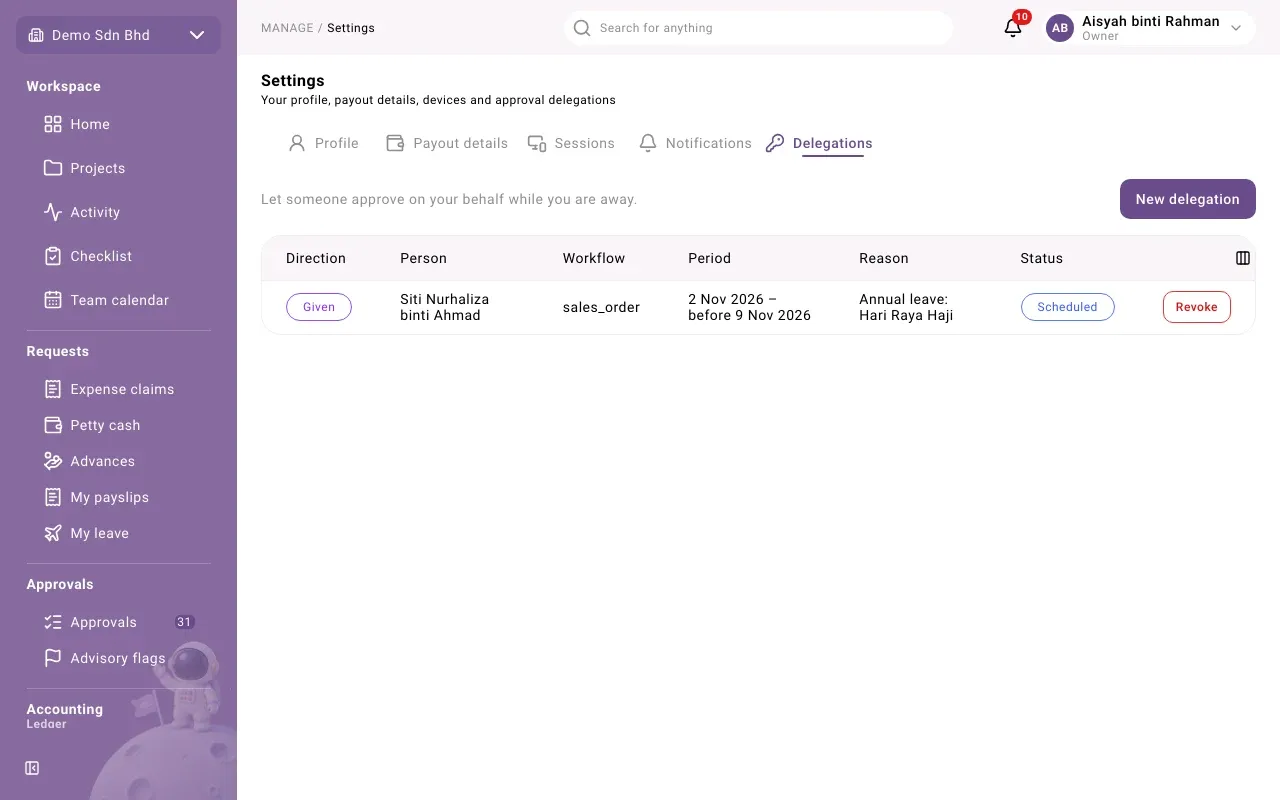Click the Home grid icon
The height and width of the screenshot is (800, 1280).
53,124
